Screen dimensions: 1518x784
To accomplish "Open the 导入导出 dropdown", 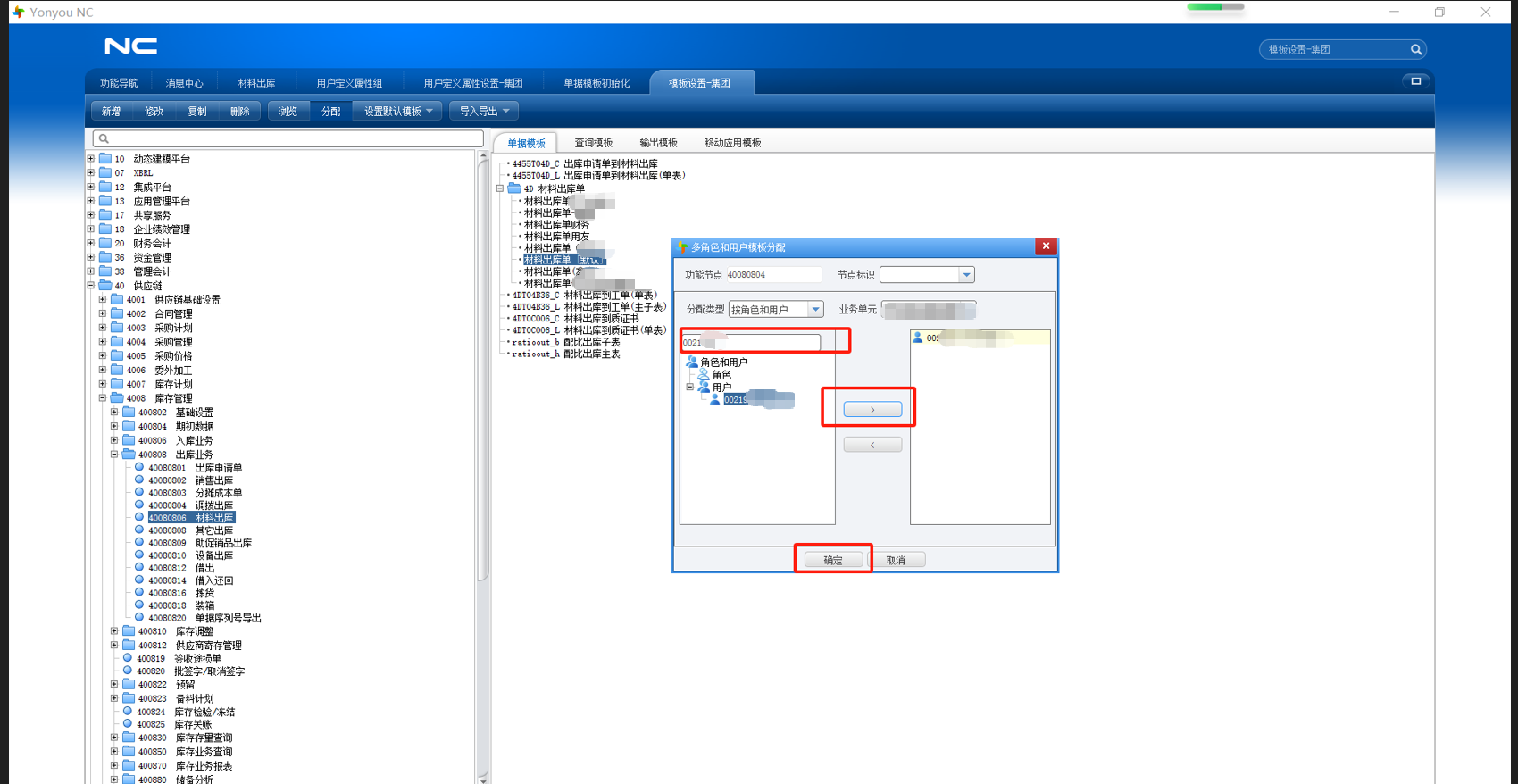I will (484, 112).
